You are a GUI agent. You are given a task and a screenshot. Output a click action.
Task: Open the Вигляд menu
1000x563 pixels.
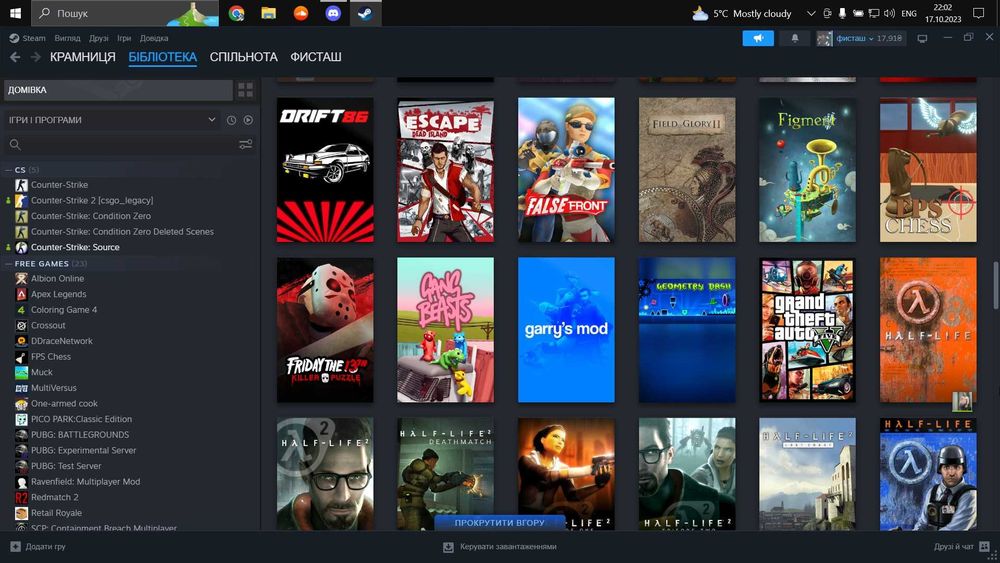67,38
